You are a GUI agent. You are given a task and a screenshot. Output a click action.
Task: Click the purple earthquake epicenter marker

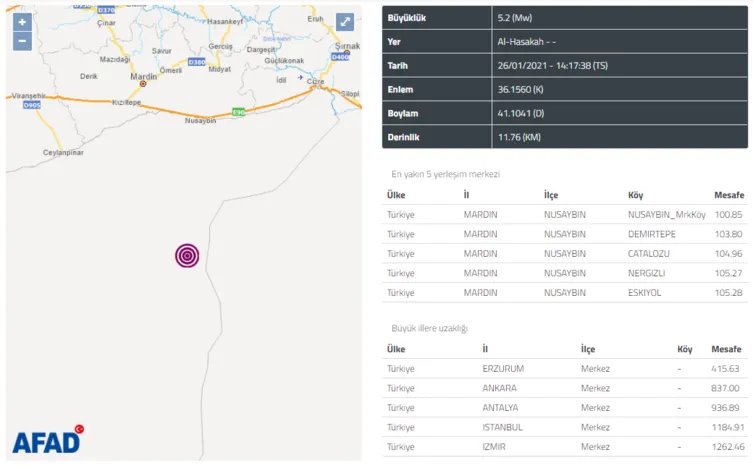click(x=187, y=256)
